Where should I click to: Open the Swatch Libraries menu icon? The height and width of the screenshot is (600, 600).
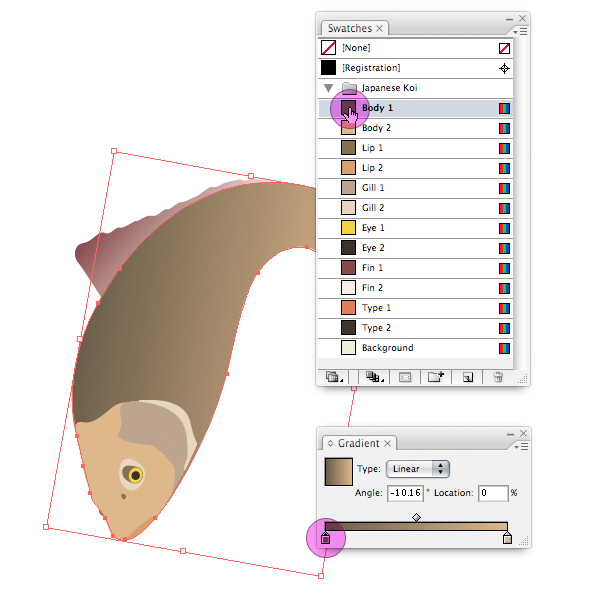[x=334, y=377]
